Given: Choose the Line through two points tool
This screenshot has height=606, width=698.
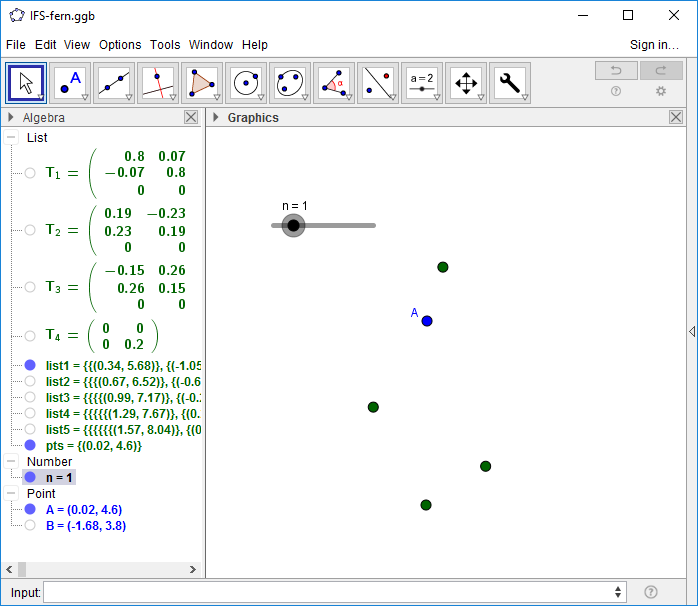Looking at the screenshot, I should tap(114, 83).
